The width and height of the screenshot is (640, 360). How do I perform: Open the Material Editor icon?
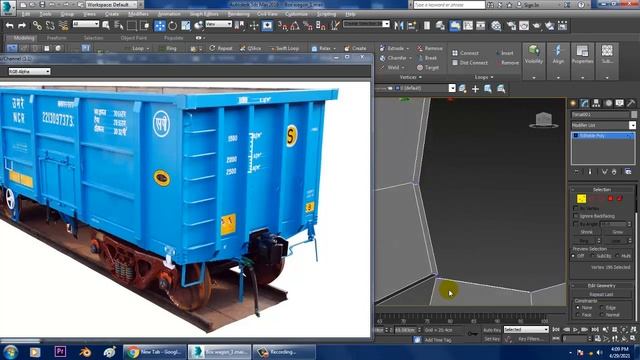point(496,26)
